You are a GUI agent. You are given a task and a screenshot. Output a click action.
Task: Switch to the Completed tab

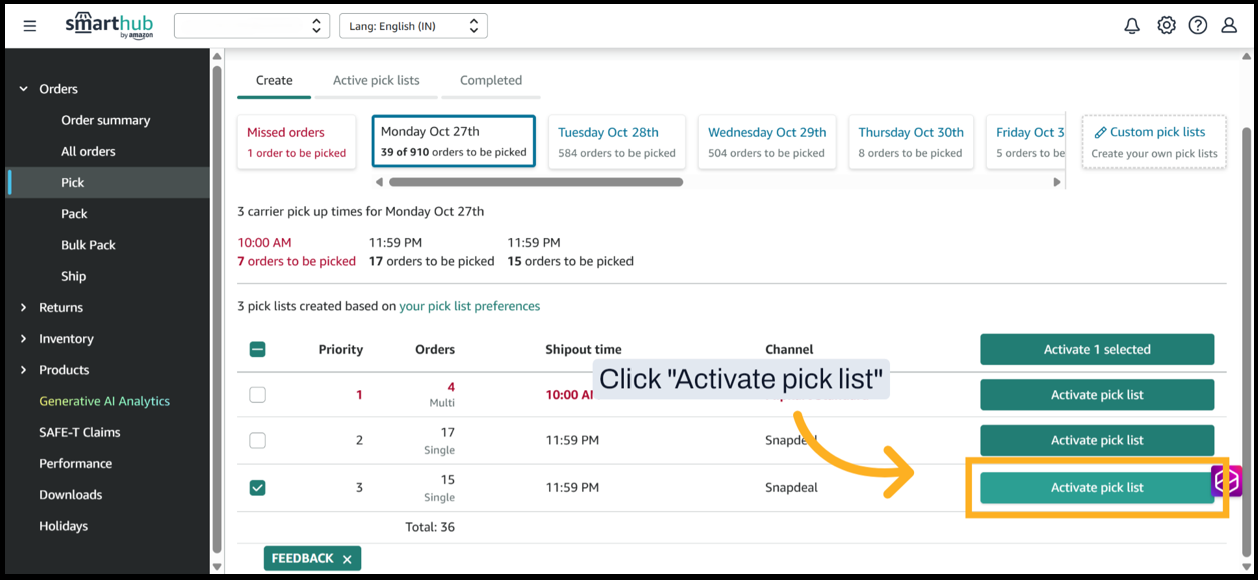click(x=491, y=80)
